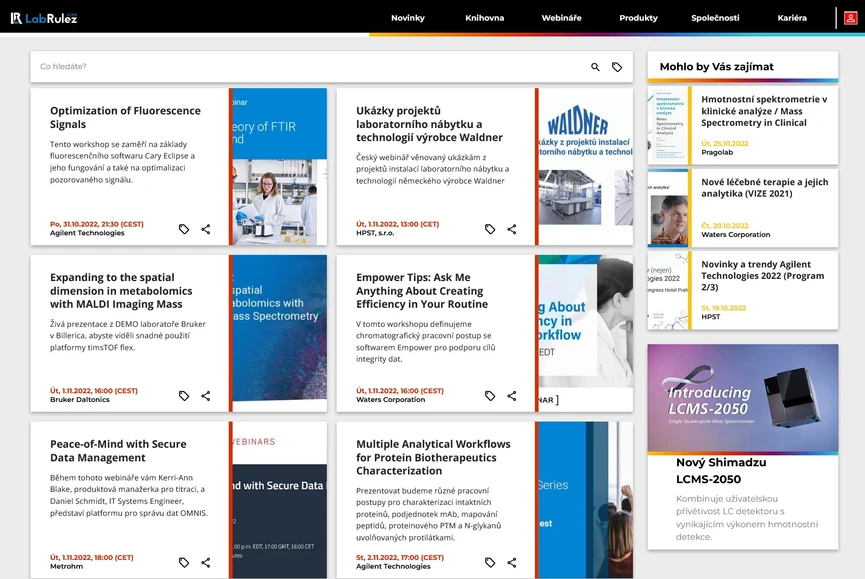865x579 pixels.
Task: Focus the 'Co hledáte?' search field
Action: coord(309,67)
